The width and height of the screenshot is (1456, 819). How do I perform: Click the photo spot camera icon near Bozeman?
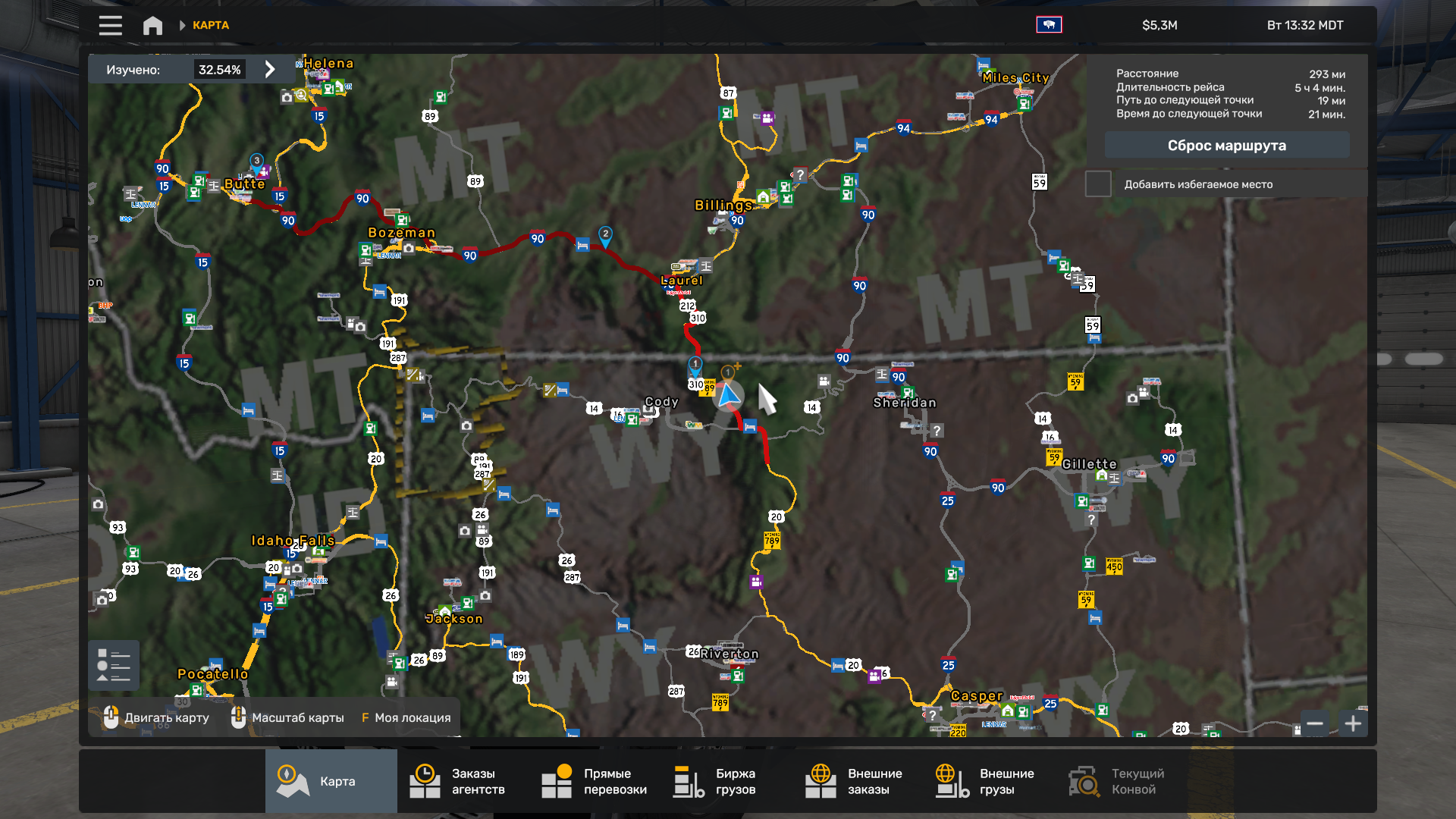point(409,248)
